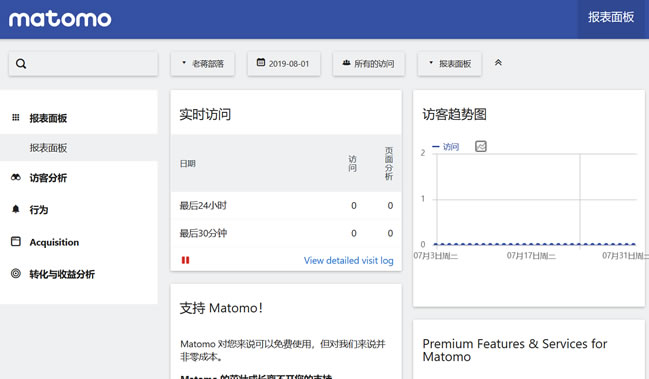Click the 实时访问 widget title

[x=205, y=115]
